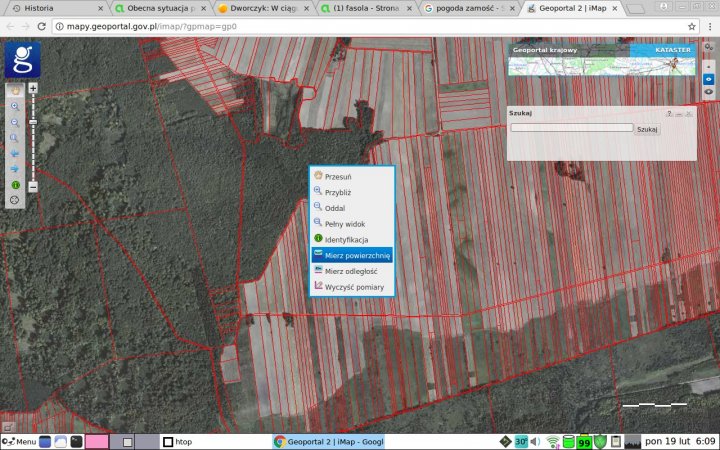Select the pan hand tool in map toolbar

pyautogui.click(x=15, y=90)
